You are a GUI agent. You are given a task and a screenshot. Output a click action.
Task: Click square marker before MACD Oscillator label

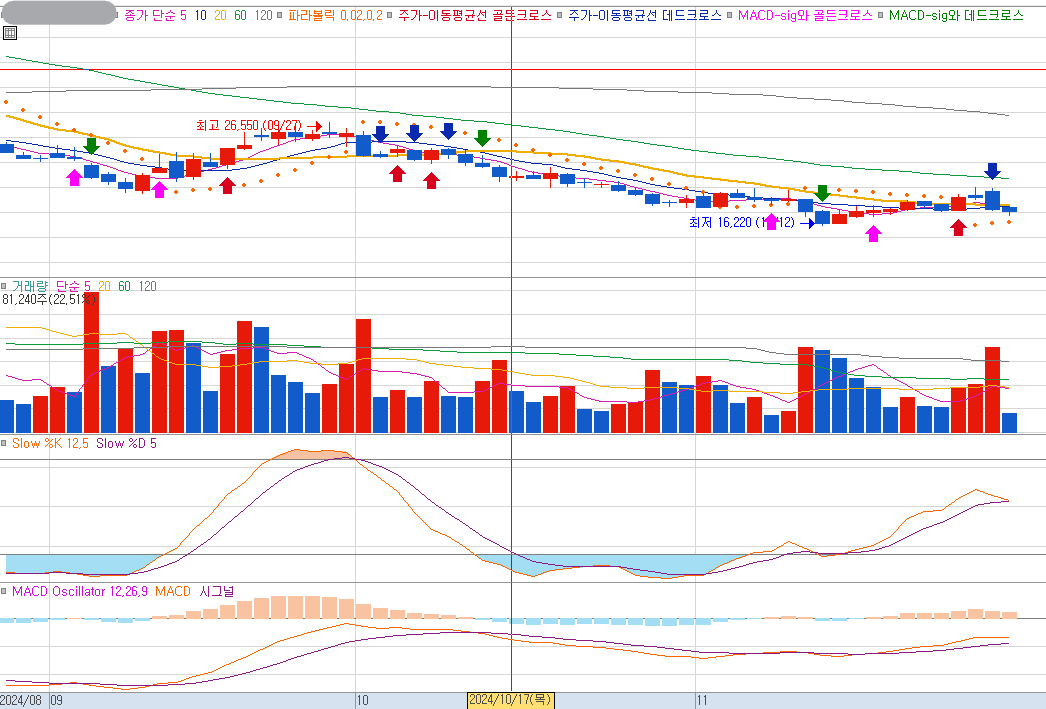coord(4,592)
